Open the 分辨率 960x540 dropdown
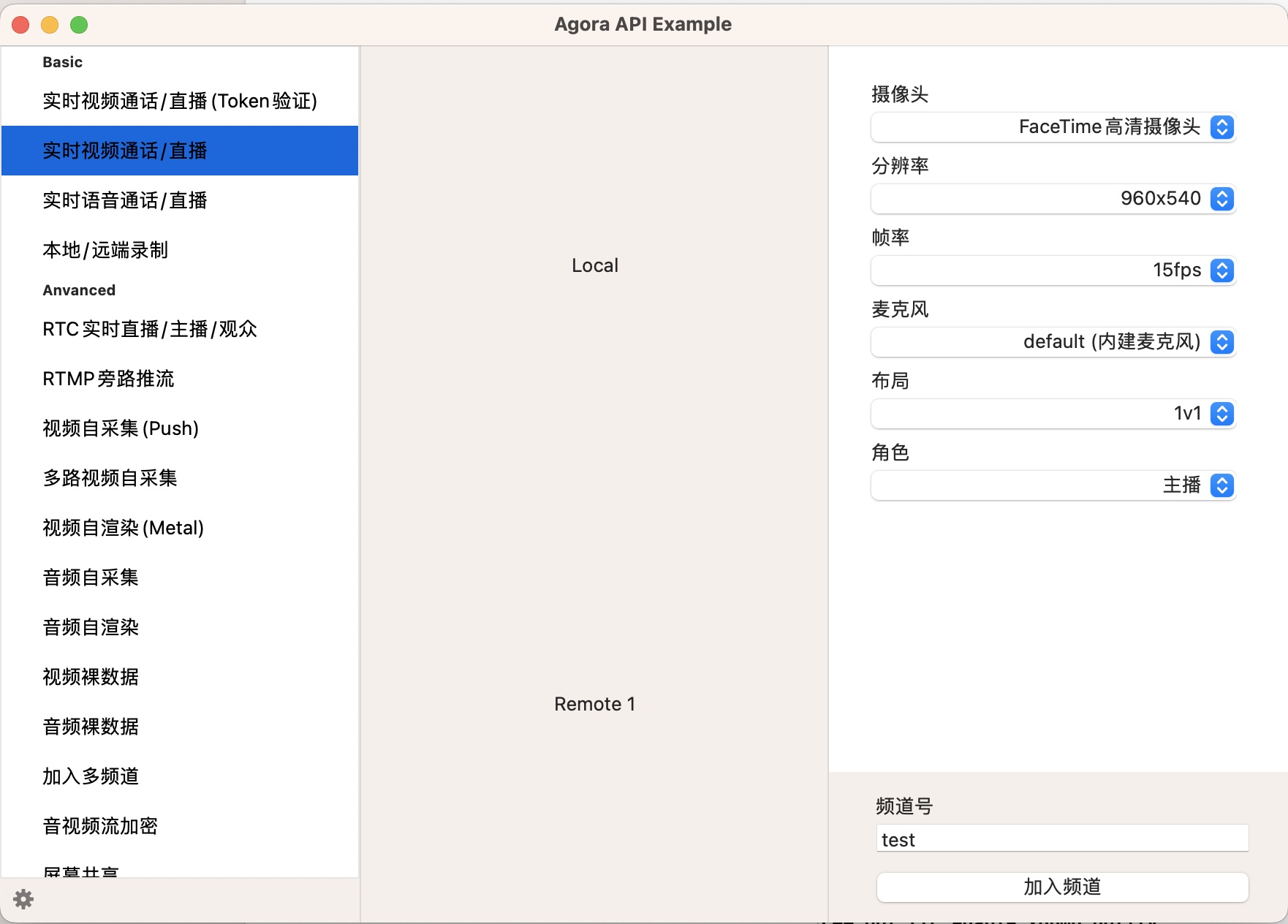 (x=1053, y=199)
